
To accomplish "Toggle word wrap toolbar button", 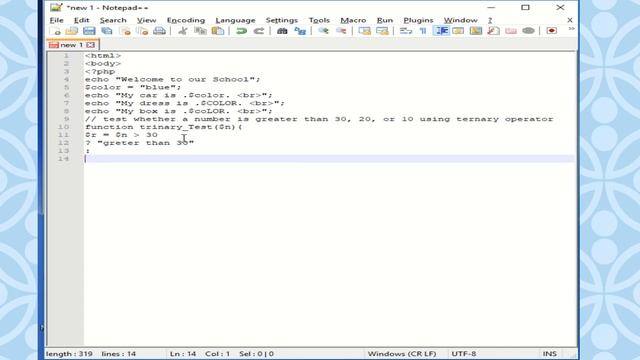I will click(x=406, y=31).
